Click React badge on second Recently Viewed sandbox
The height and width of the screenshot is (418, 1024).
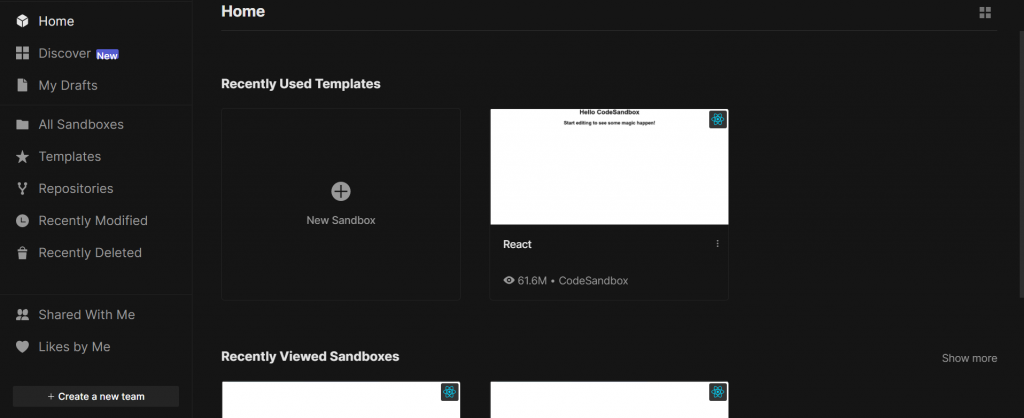(x=718, y=392)
